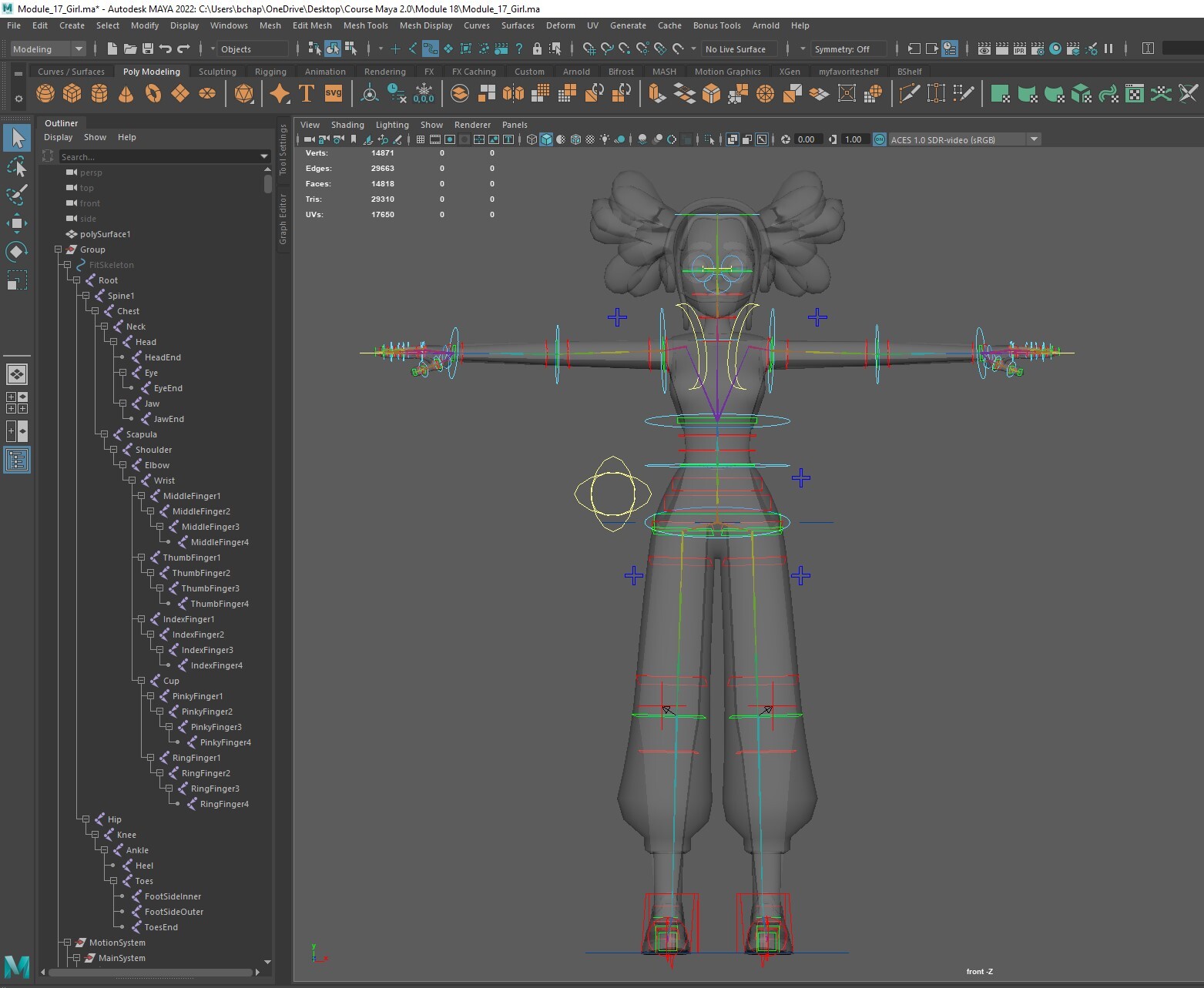Enable snap to grid magnet toggle
1204x988 pixels.
coord(590,49)
